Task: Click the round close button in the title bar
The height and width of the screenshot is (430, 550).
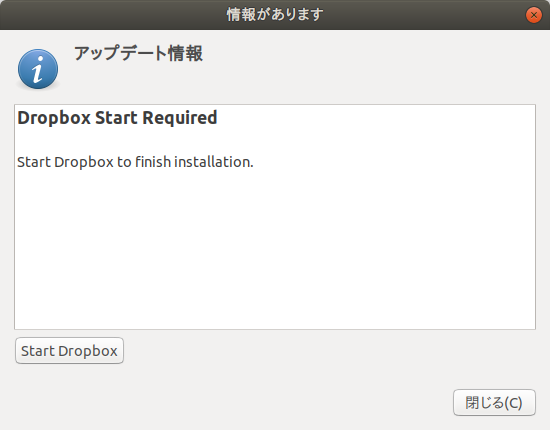Action: pos(534,15)
